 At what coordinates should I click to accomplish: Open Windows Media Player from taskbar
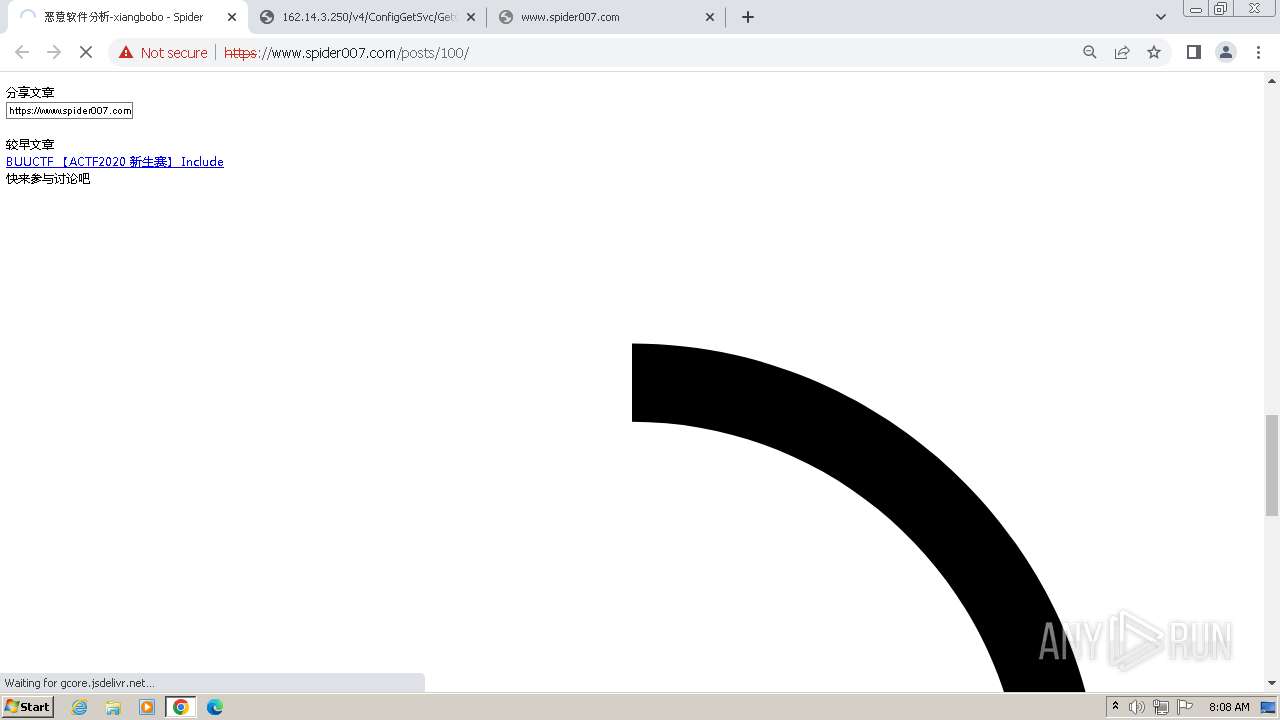coord(147,707)
